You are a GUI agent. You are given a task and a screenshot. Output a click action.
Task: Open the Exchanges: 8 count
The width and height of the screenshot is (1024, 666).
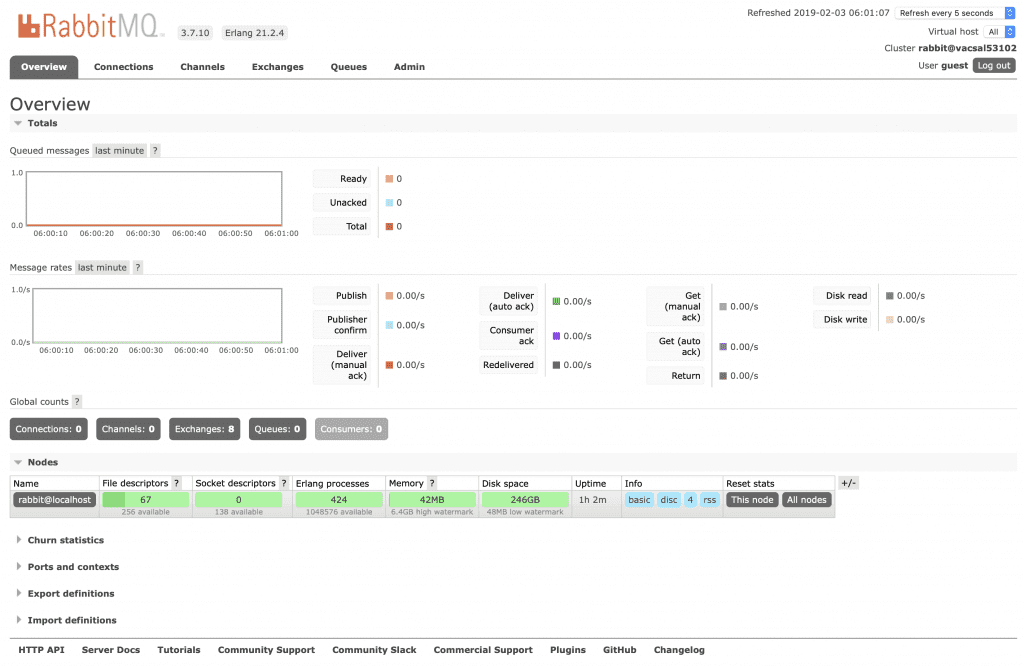[204, 430]
